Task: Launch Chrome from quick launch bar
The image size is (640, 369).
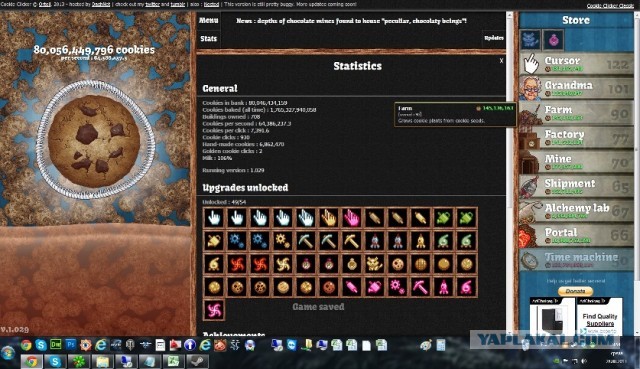Action: coord(26,345)
